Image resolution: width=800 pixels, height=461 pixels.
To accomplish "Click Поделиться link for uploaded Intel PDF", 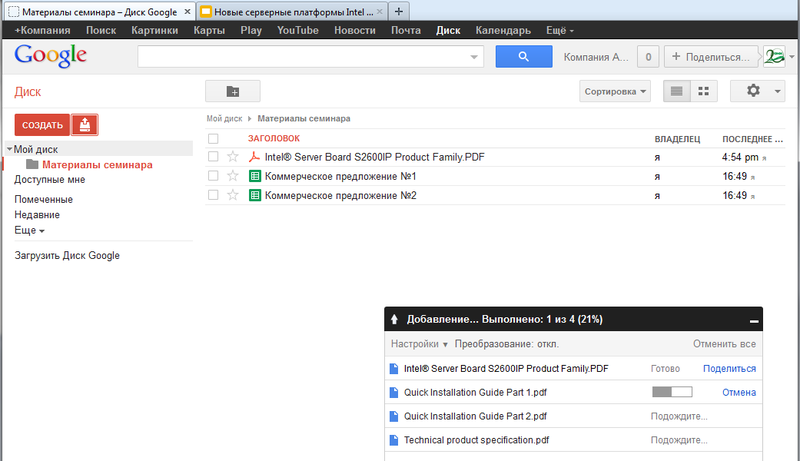I will (730, 368).
